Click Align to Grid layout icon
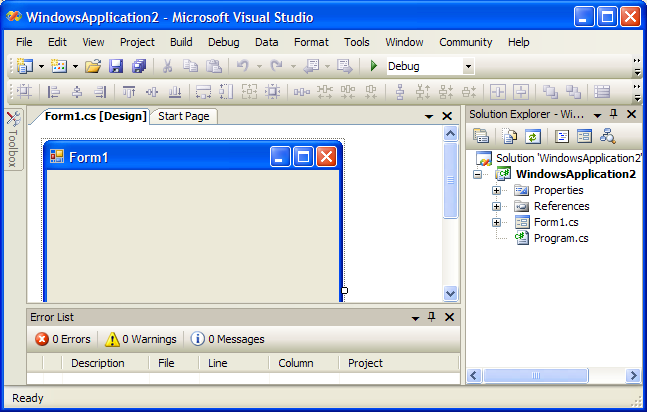The width and height of the screenshot is (647, 412). (24, 92)
